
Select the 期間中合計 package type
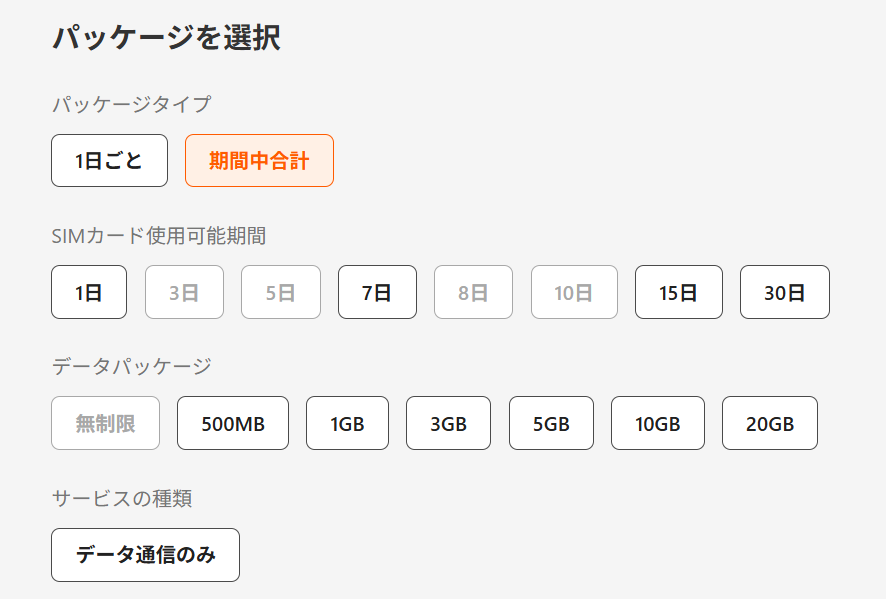[259, 160]
